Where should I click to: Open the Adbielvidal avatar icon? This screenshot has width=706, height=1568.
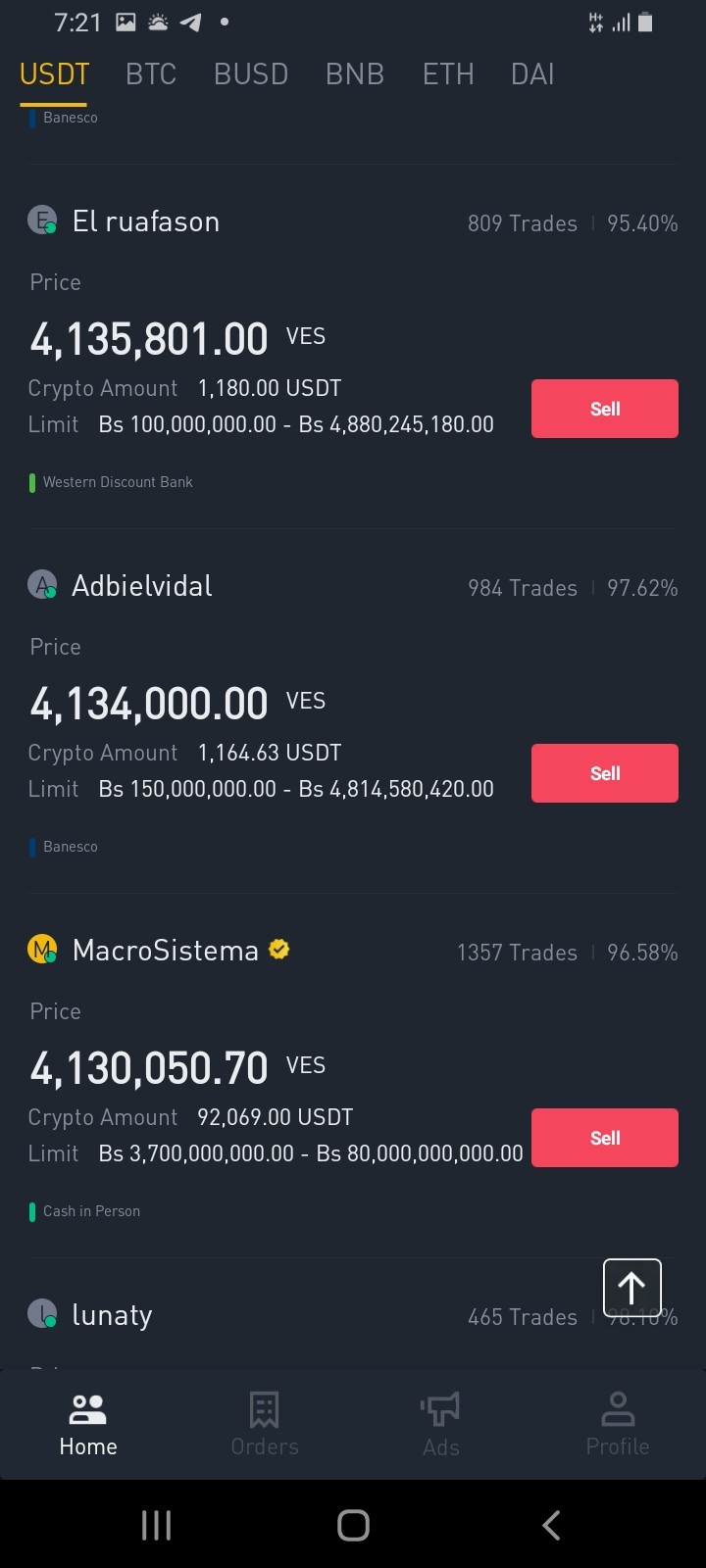click(42, 585)
